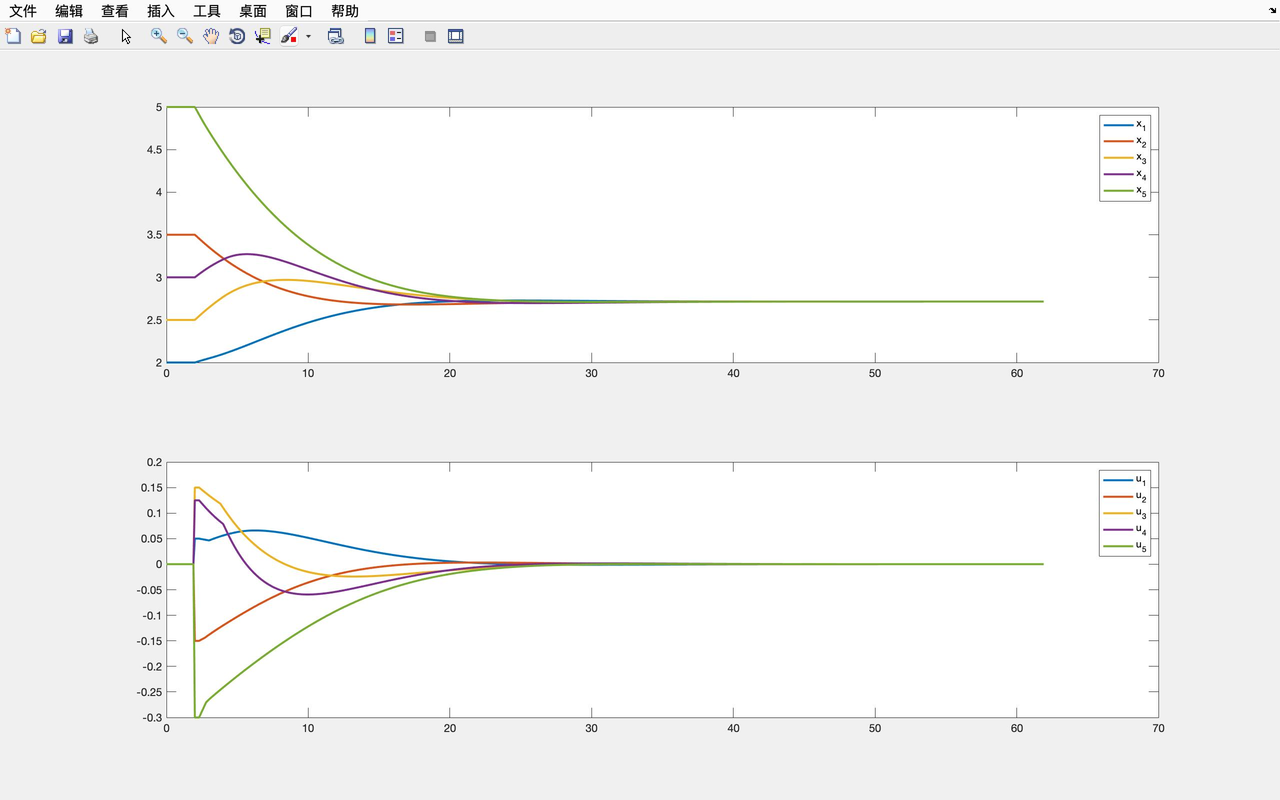Open the 桌面 menu
Viewport: 1280px width, 800px height.
tap(253, 11)
